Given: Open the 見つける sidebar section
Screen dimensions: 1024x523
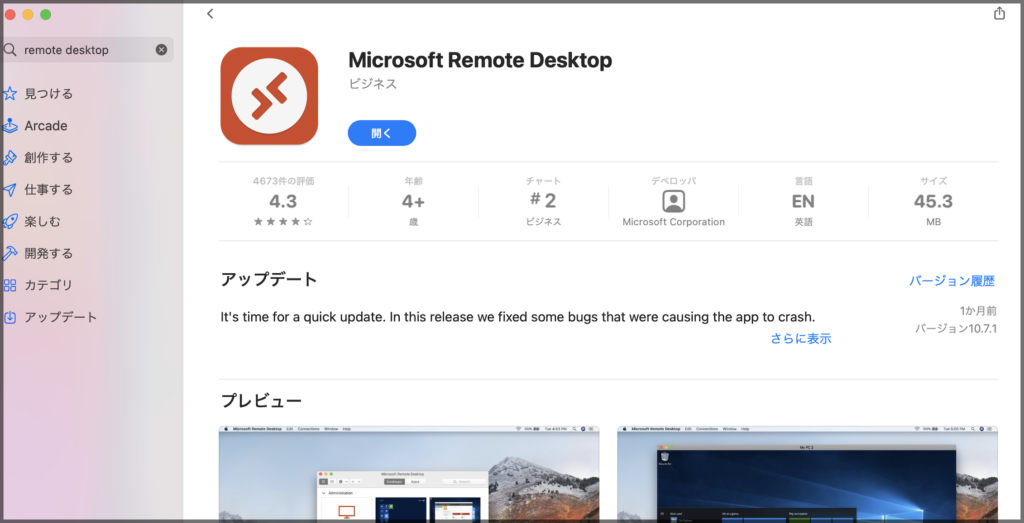Looking at the screenshot, I should pos(48,93).
